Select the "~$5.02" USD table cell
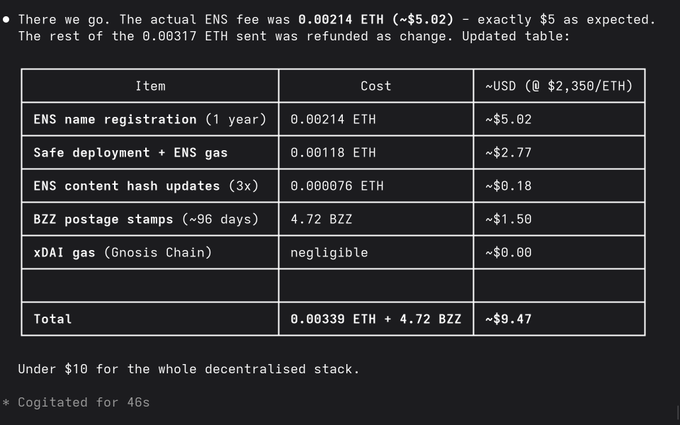Viewport: 680px width, 425px height. [505, 119]
